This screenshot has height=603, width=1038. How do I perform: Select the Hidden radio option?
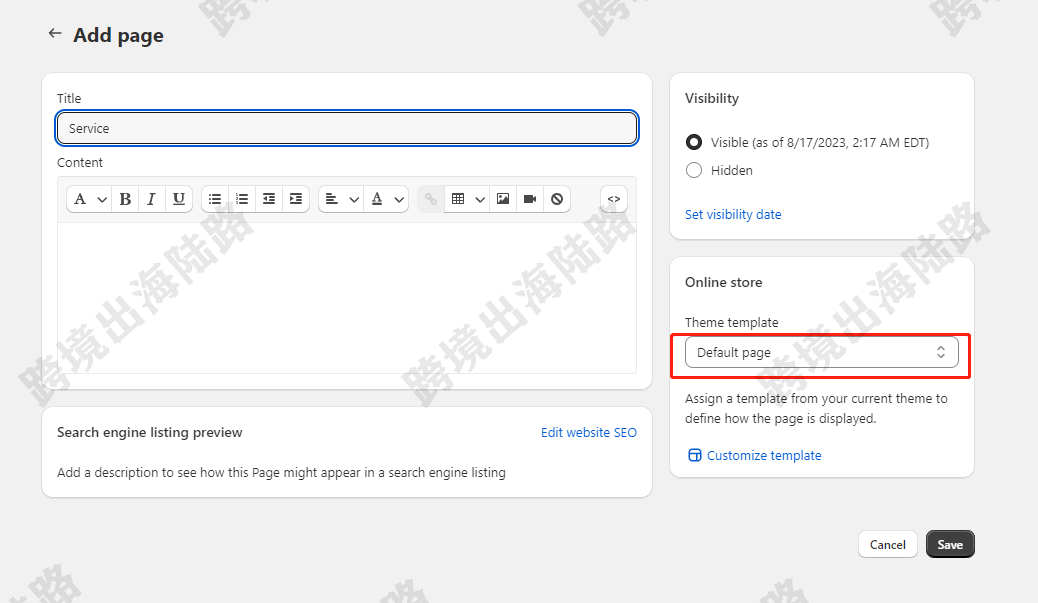point(694,170)
